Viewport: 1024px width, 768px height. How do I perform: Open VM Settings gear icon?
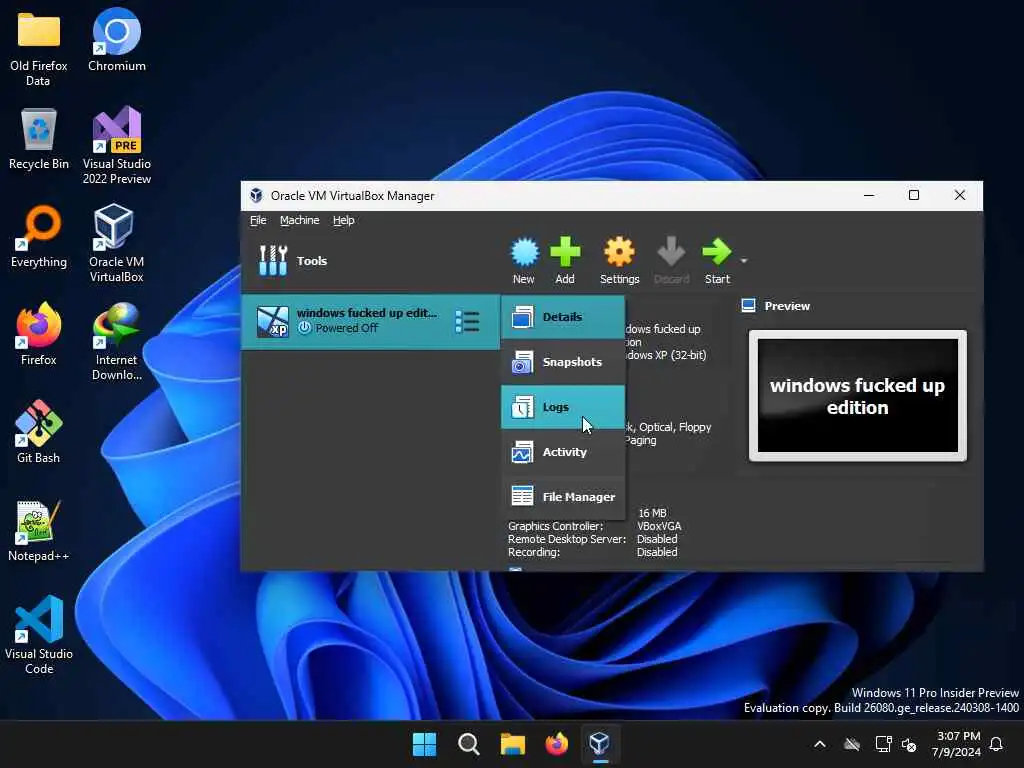tap(619, 261)
